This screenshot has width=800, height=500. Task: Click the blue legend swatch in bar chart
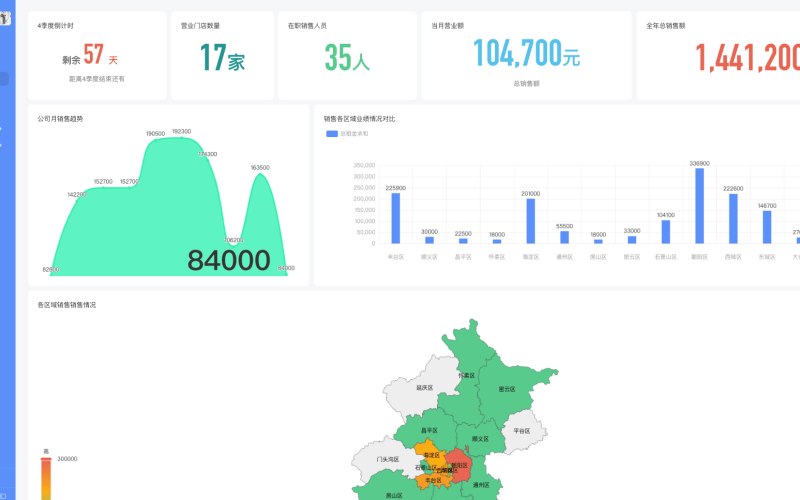pos(332,134)
